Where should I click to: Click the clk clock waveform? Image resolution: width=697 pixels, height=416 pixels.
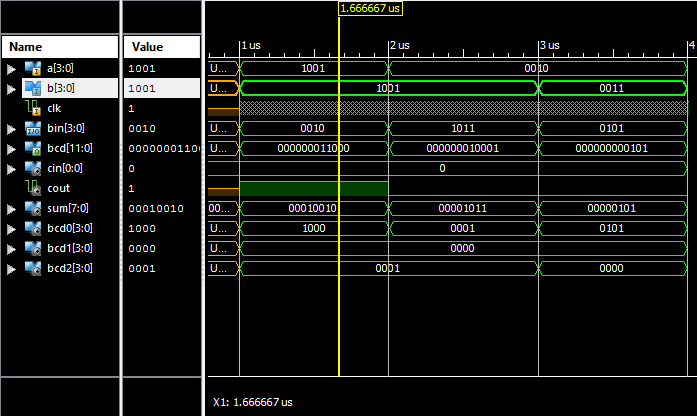click(463, 108)
